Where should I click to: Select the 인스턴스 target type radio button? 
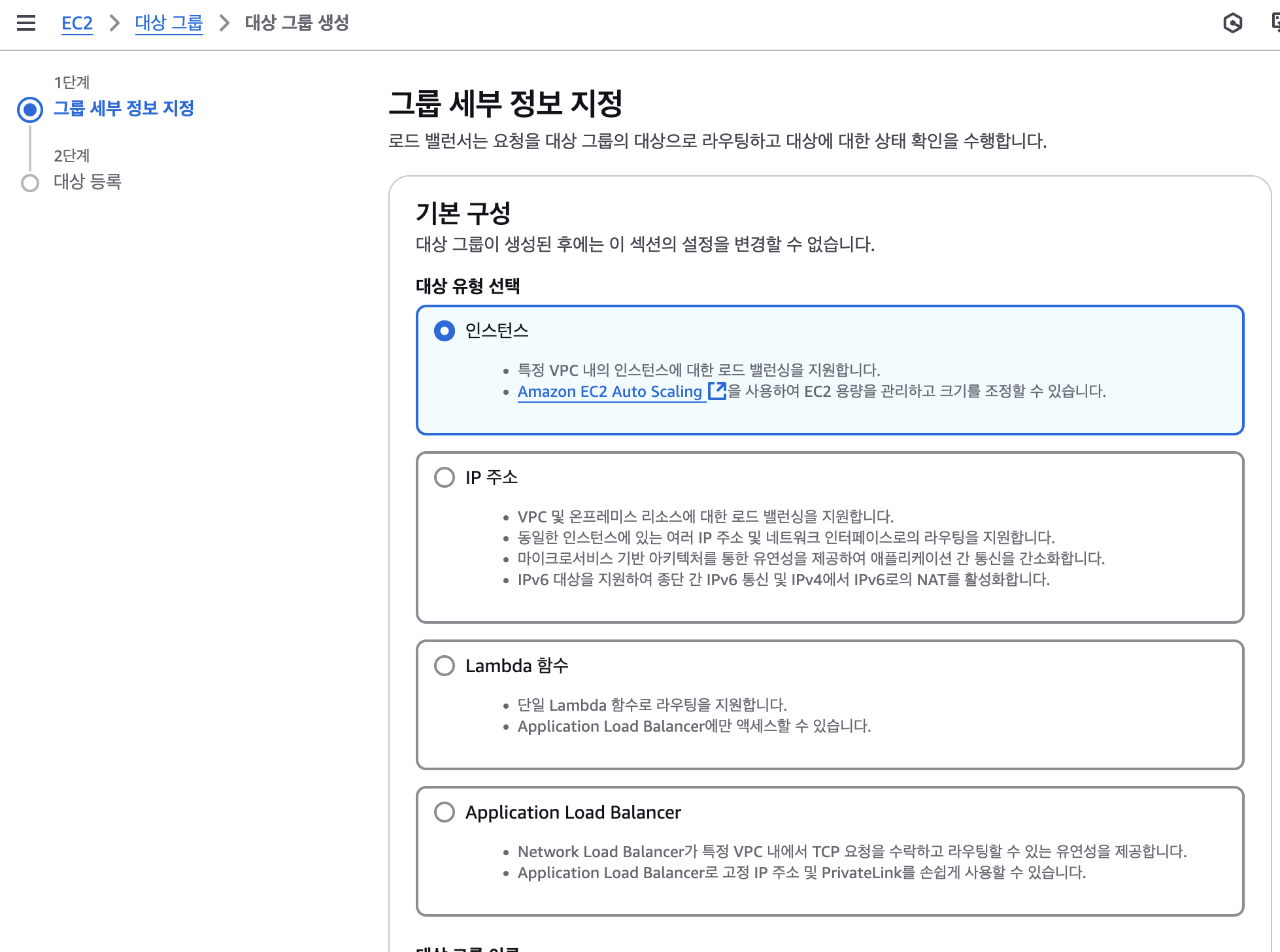coord(445,331)
